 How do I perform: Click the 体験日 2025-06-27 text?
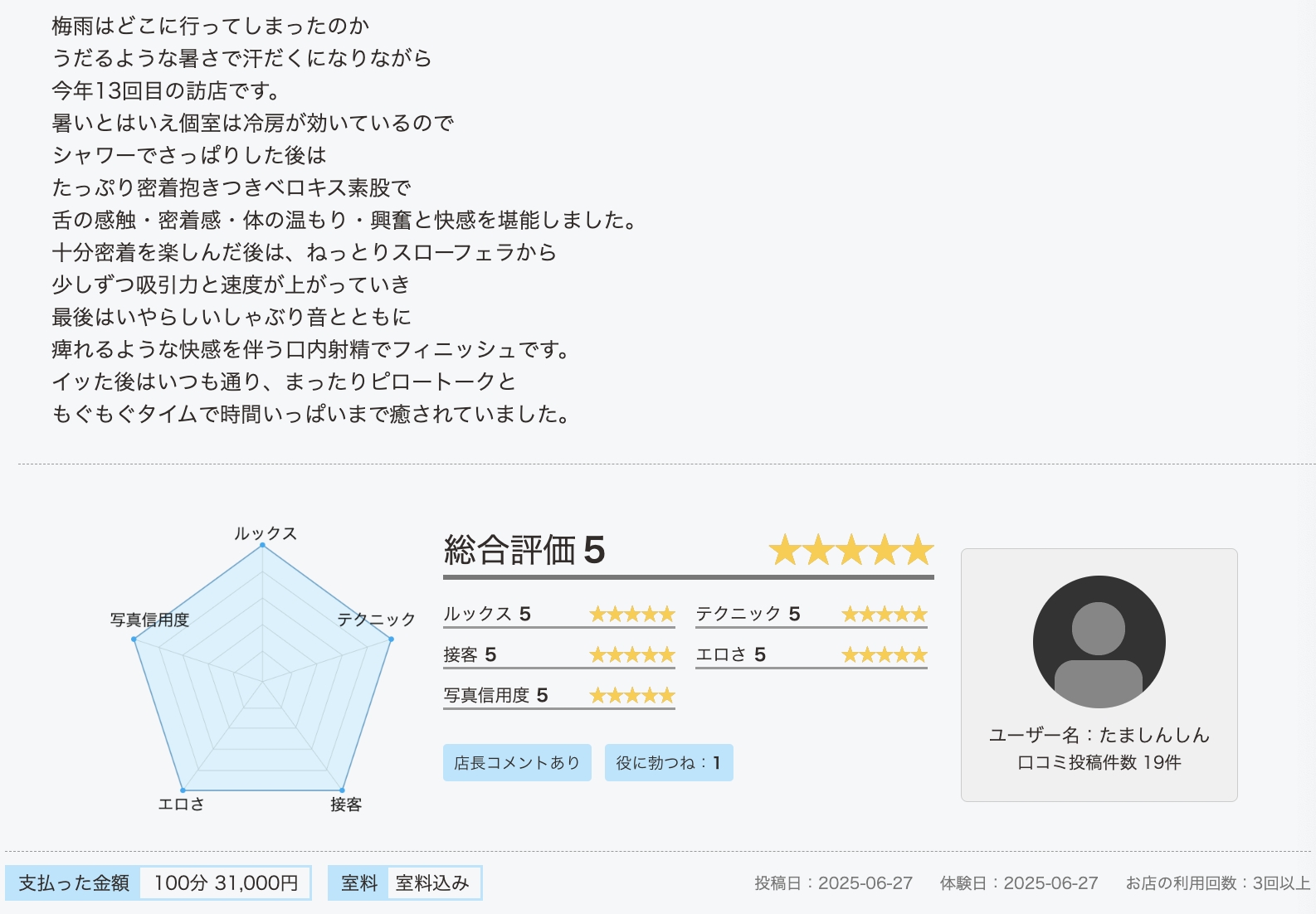pos(1019,883)
